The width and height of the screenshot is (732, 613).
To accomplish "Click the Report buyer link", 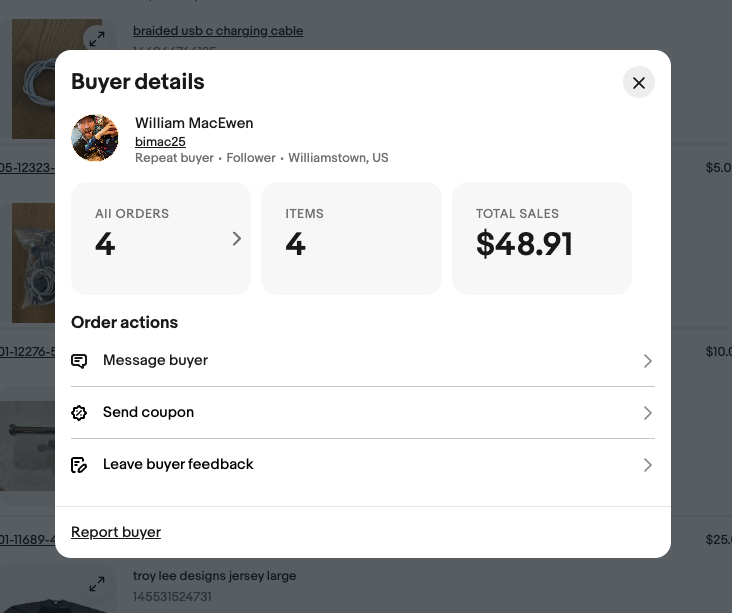I will click(x=116, y=532).
